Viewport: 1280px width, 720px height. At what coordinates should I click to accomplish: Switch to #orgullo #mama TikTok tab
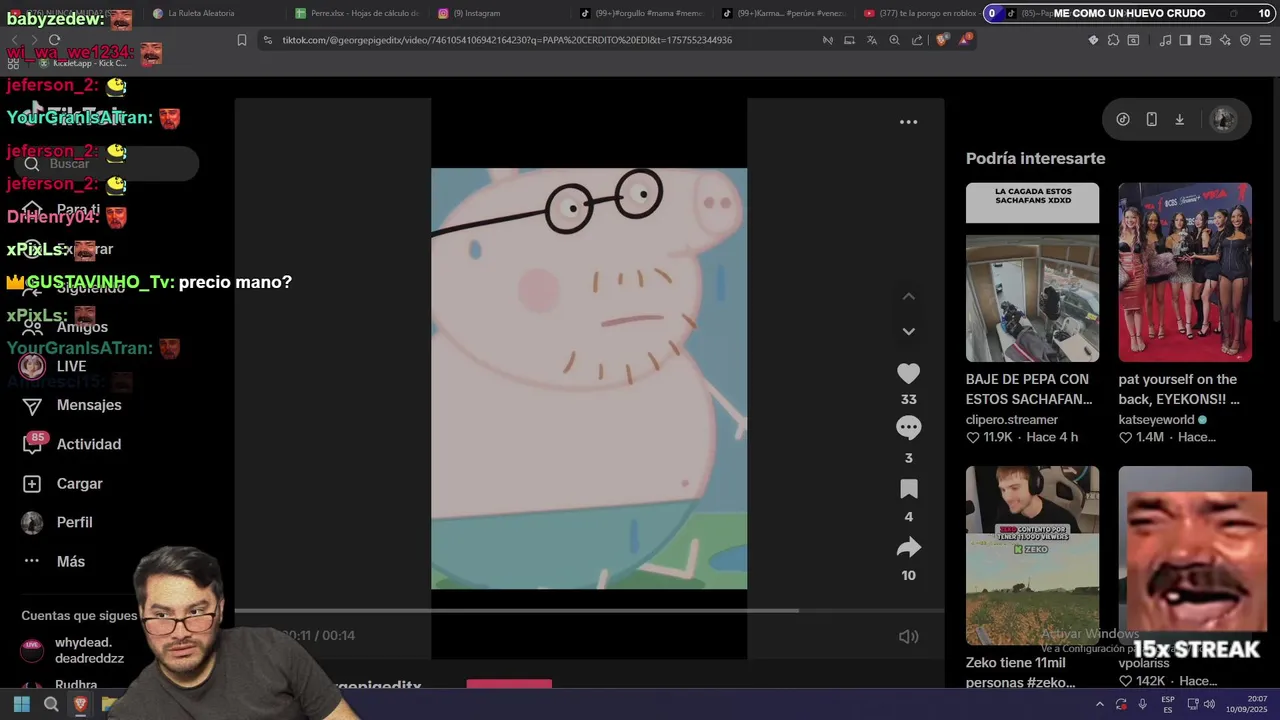coord(642,13)
